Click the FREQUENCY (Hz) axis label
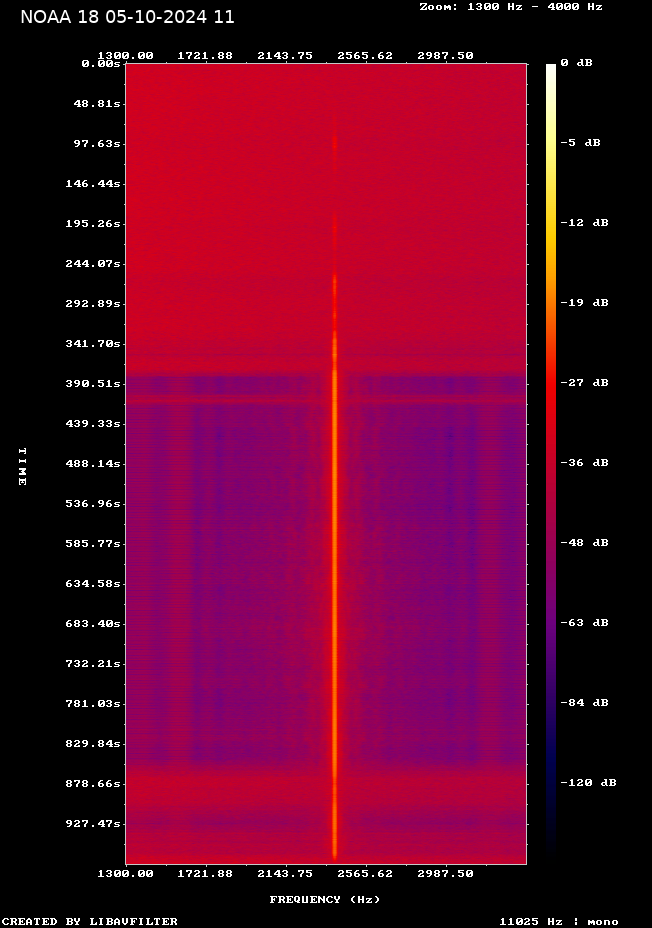652x928 pixels. (325, 900)
